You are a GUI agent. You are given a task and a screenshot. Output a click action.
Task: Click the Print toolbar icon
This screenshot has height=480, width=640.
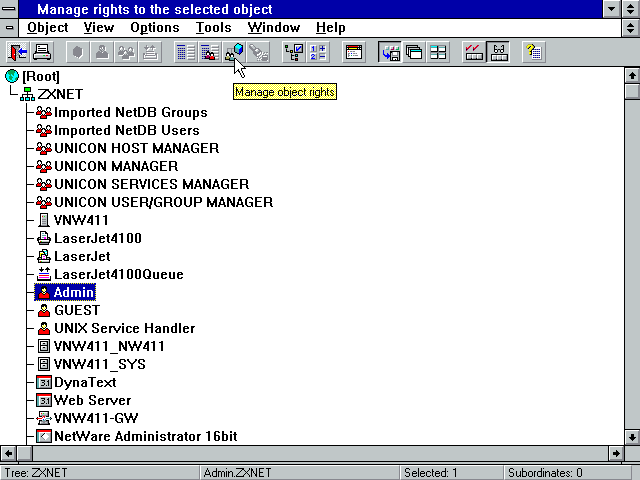point(42,52)
